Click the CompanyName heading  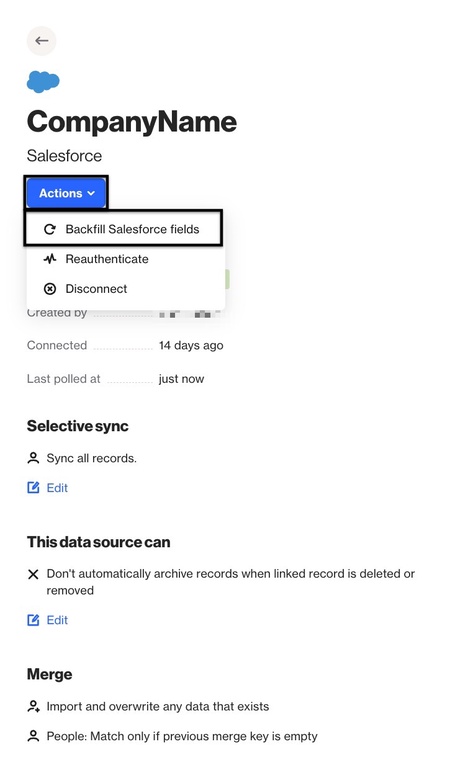click(132, 122)
